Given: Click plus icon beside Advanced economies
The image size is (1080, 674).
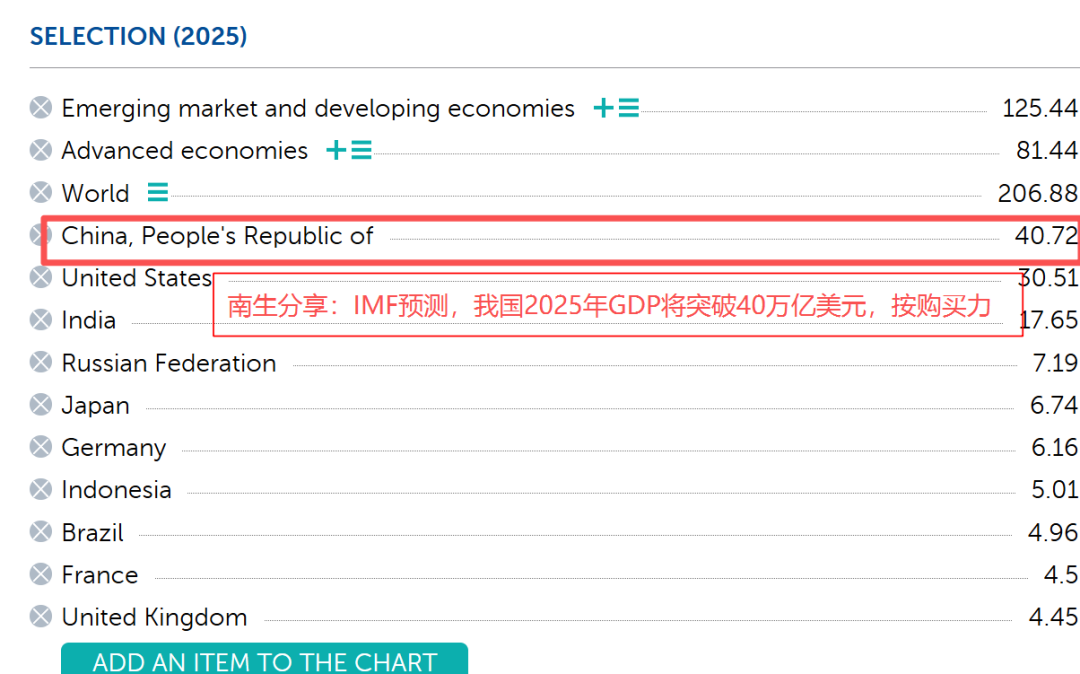Looking at the screenshot, I should click(336, 151).
